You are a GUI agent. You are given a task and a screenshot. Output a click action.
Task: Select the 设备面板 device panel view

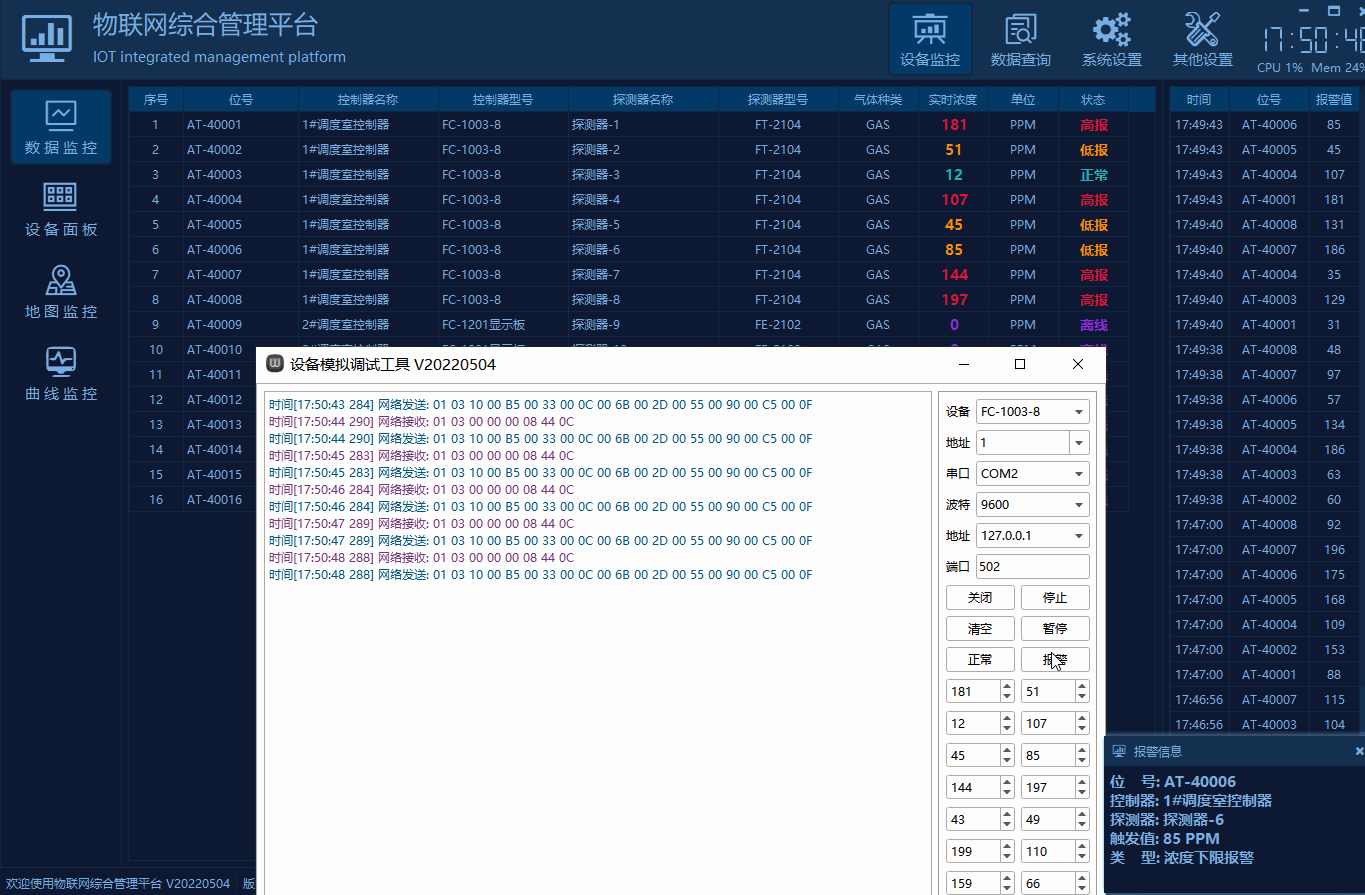(61, 210)
